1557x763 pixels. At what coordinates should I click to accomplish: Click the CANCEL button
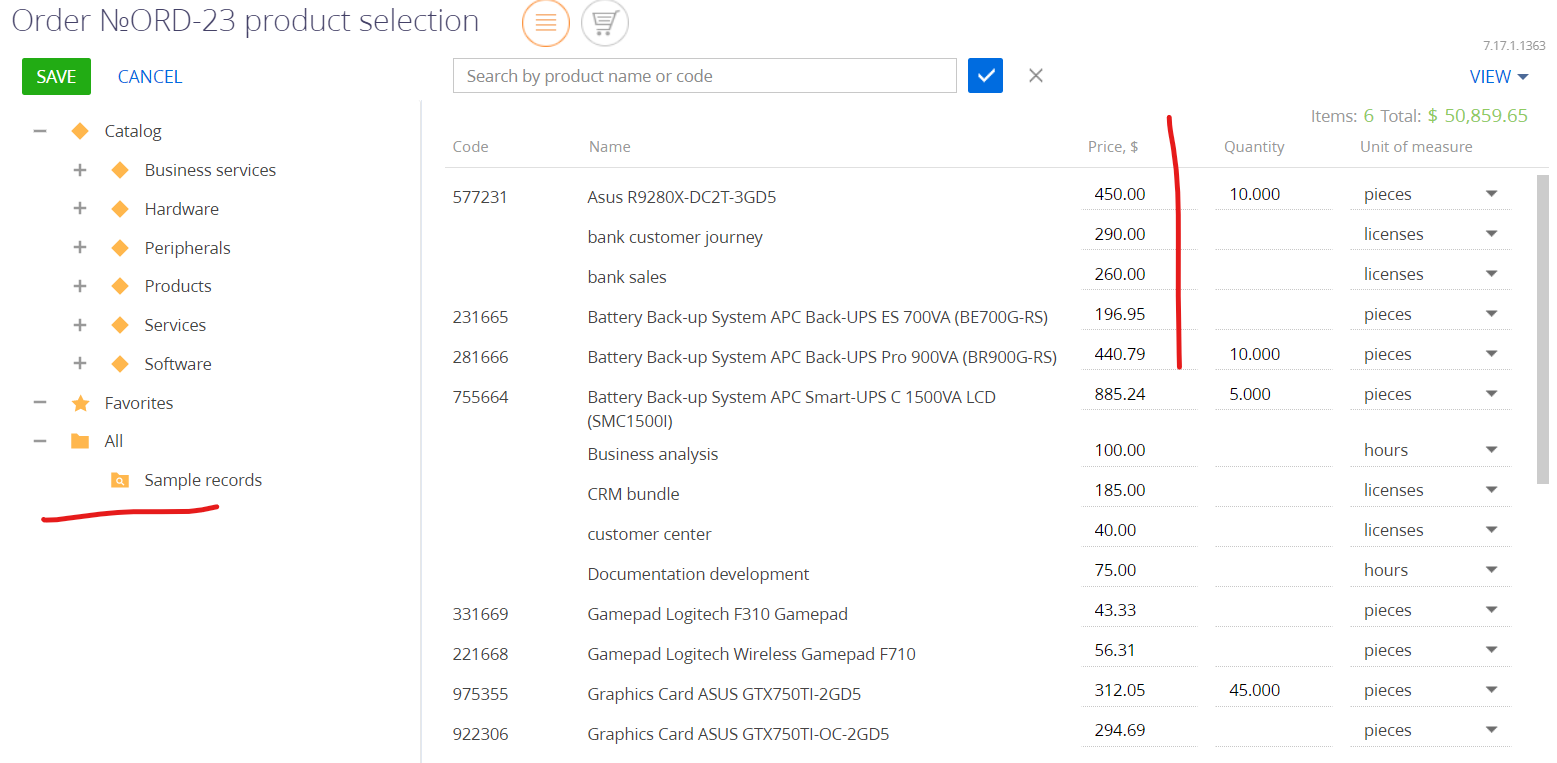coord(150,77)
